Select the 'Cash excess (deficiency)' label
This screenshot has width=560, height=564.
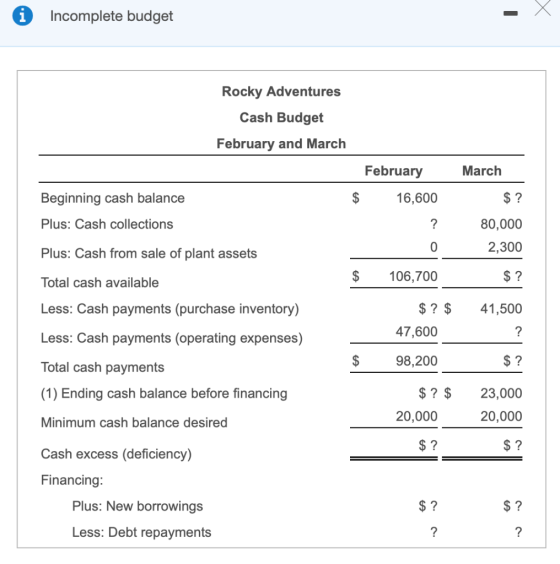coord(116,454)
